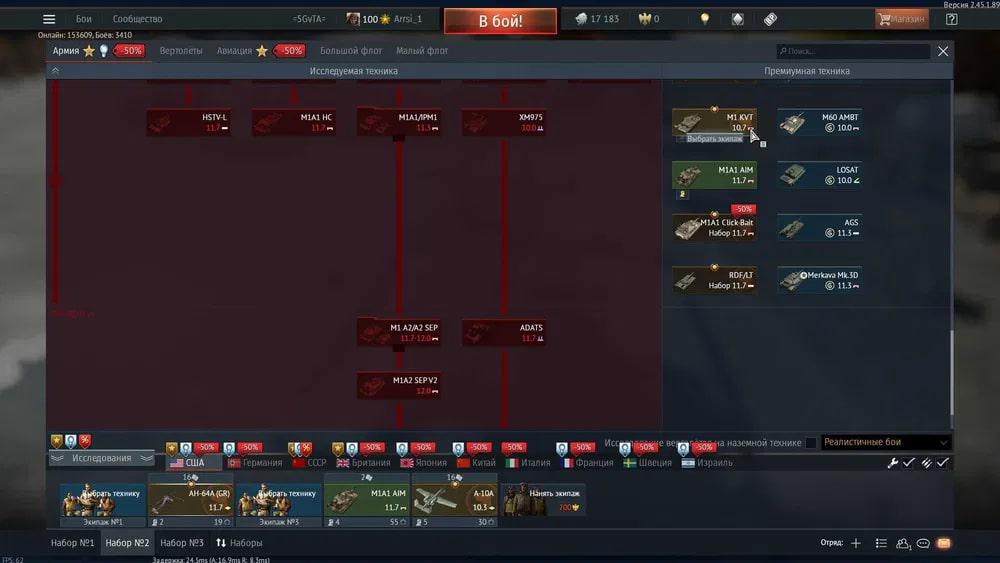Select the Германия nation tab
1000x563 pixels.
(x=254, y=463)
